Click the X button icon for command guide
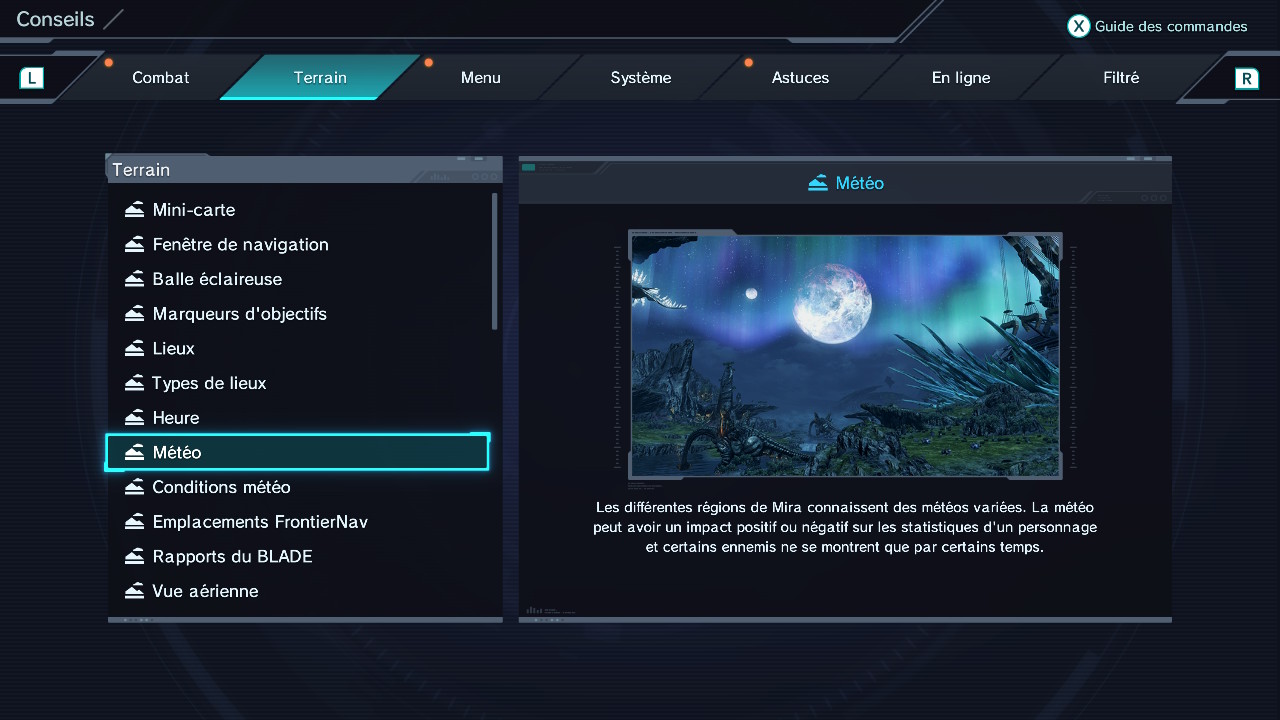The height and width of the screenshot is (720, 1280). (1078, 27)
